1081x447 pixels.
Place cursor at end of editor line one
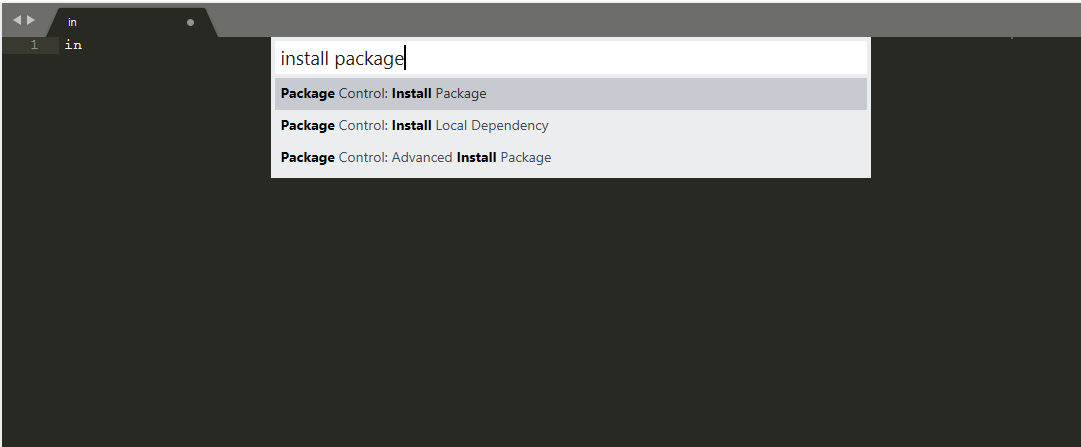[x=83, y=45]
